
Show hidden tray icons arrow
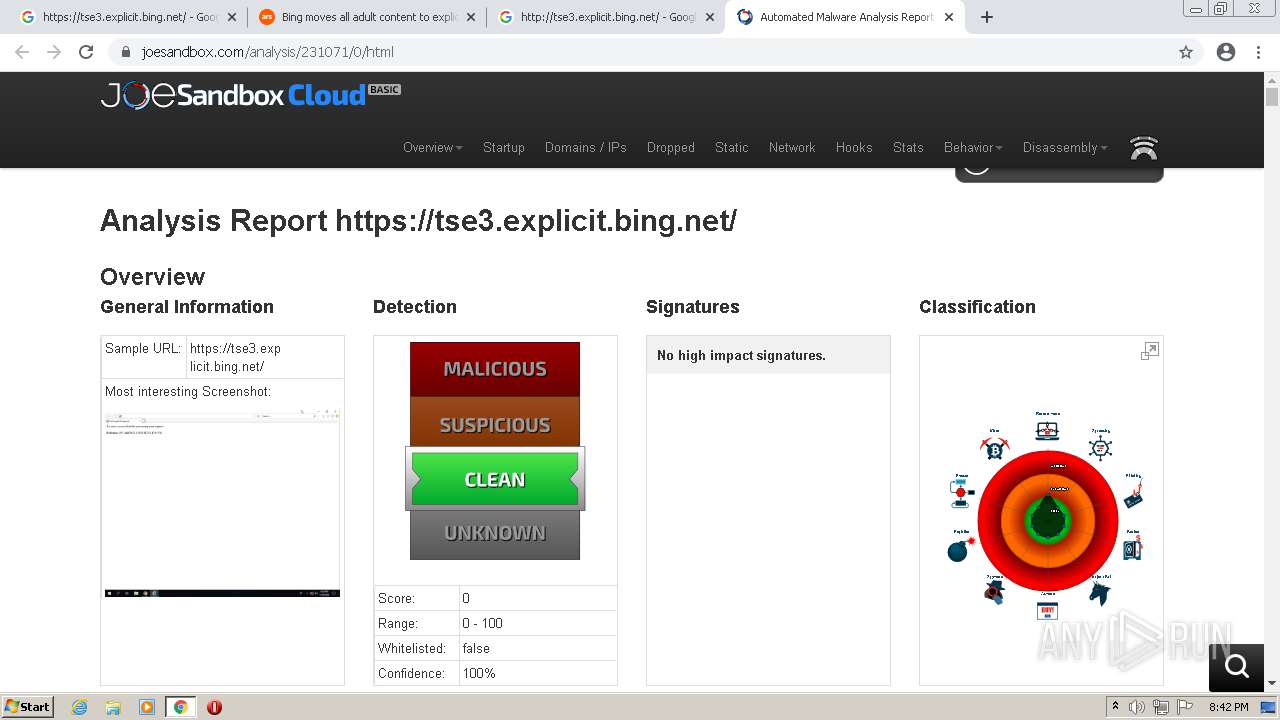(x=1115, y=707)
